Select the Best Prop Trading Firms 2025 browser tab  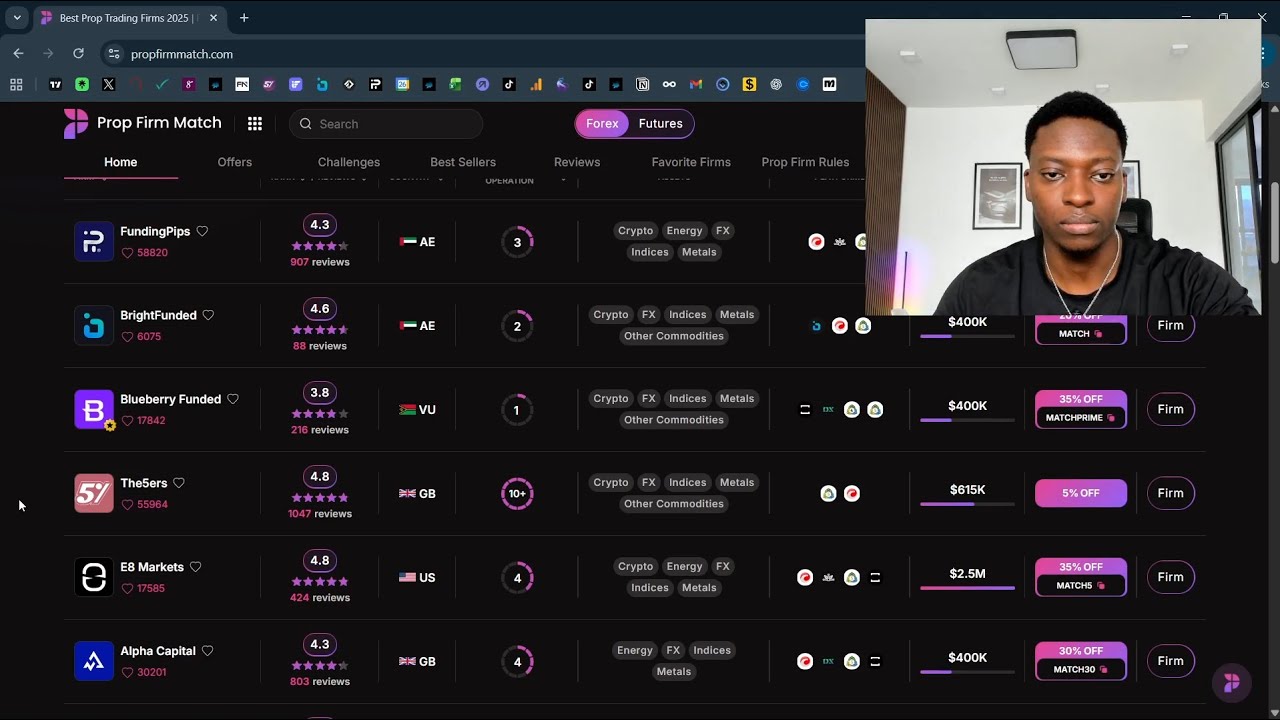pyautogui.click(x=128, y=18)
